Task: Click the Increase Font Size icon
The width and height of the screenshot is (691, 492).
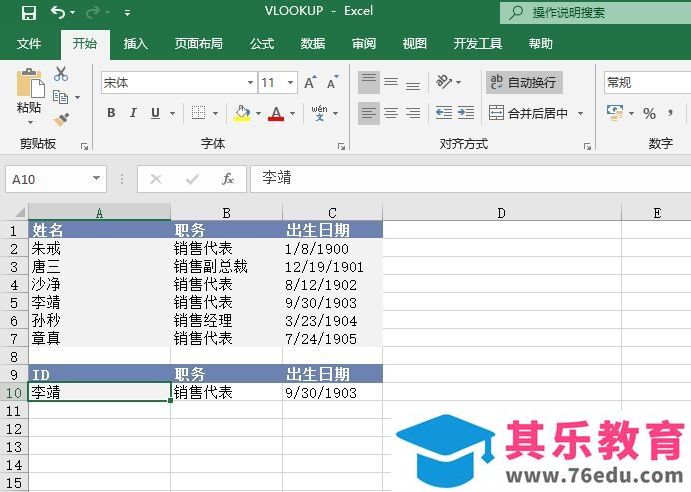Action: 310,82
